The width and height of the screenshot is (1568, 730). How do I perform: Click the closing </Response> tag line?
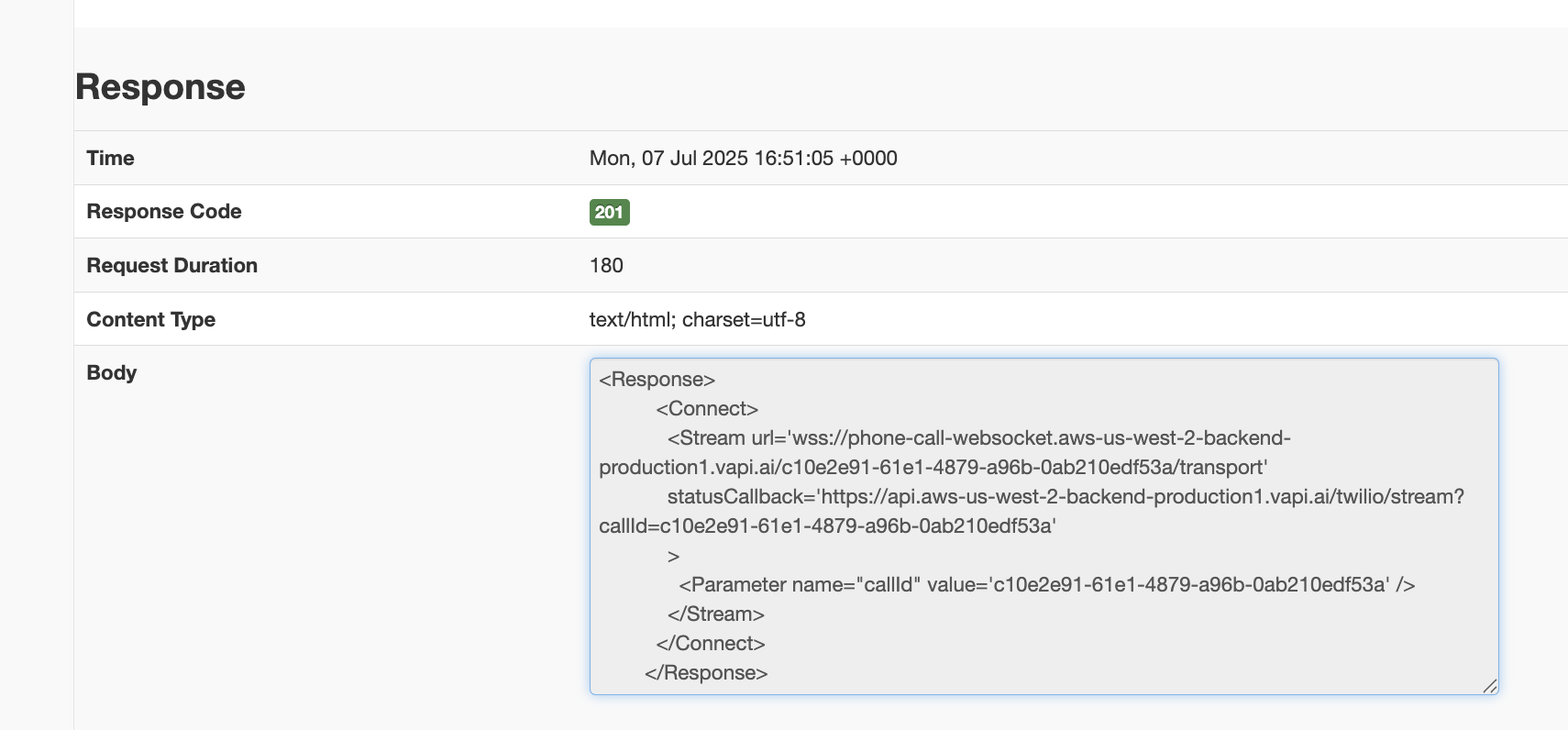pyautogui.click(x=706, y=673)
